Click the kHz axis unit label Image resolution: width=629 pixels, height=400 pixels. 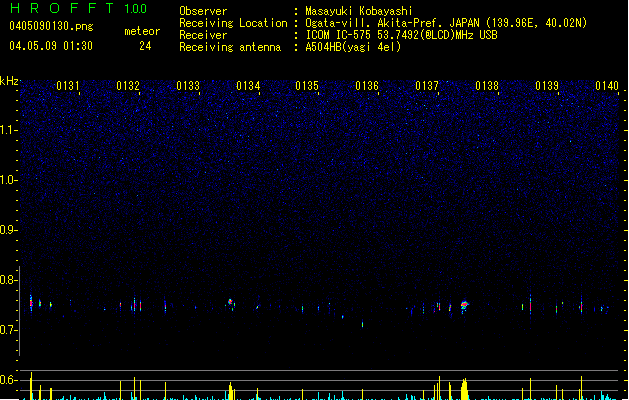9,81
